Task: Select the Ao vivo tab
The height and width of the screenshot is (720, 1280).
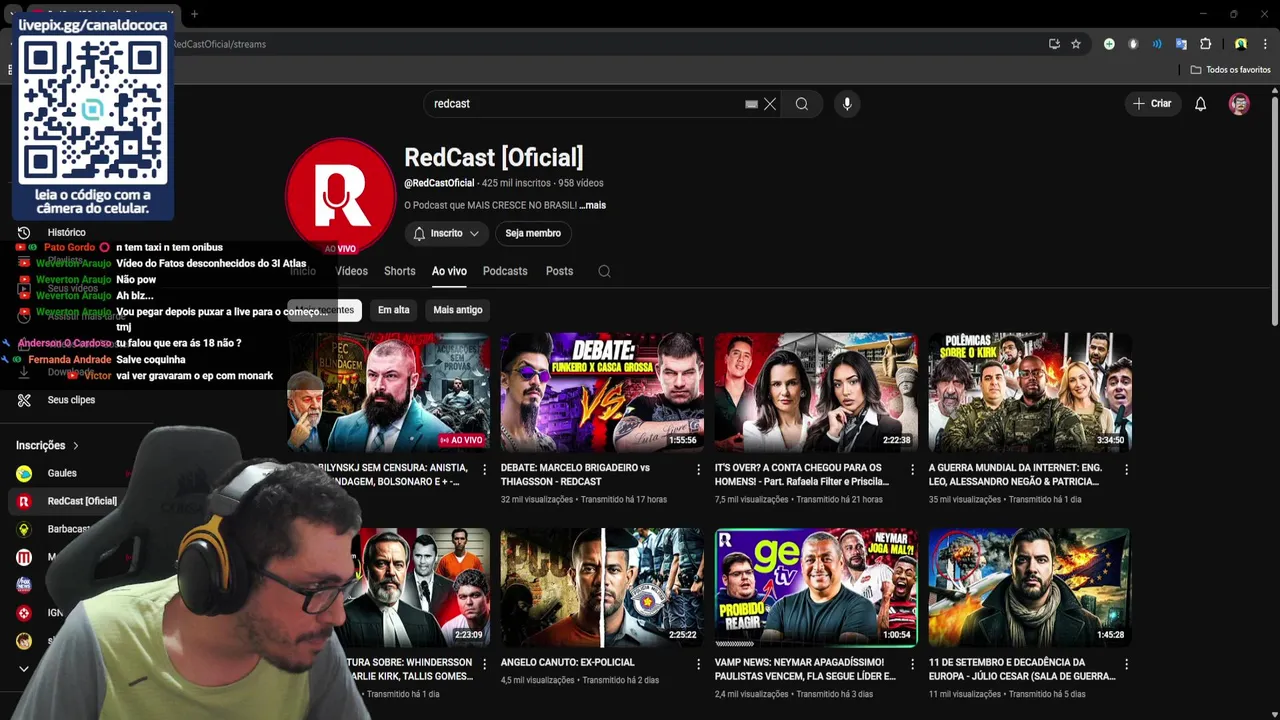Action: pos(449,271)
